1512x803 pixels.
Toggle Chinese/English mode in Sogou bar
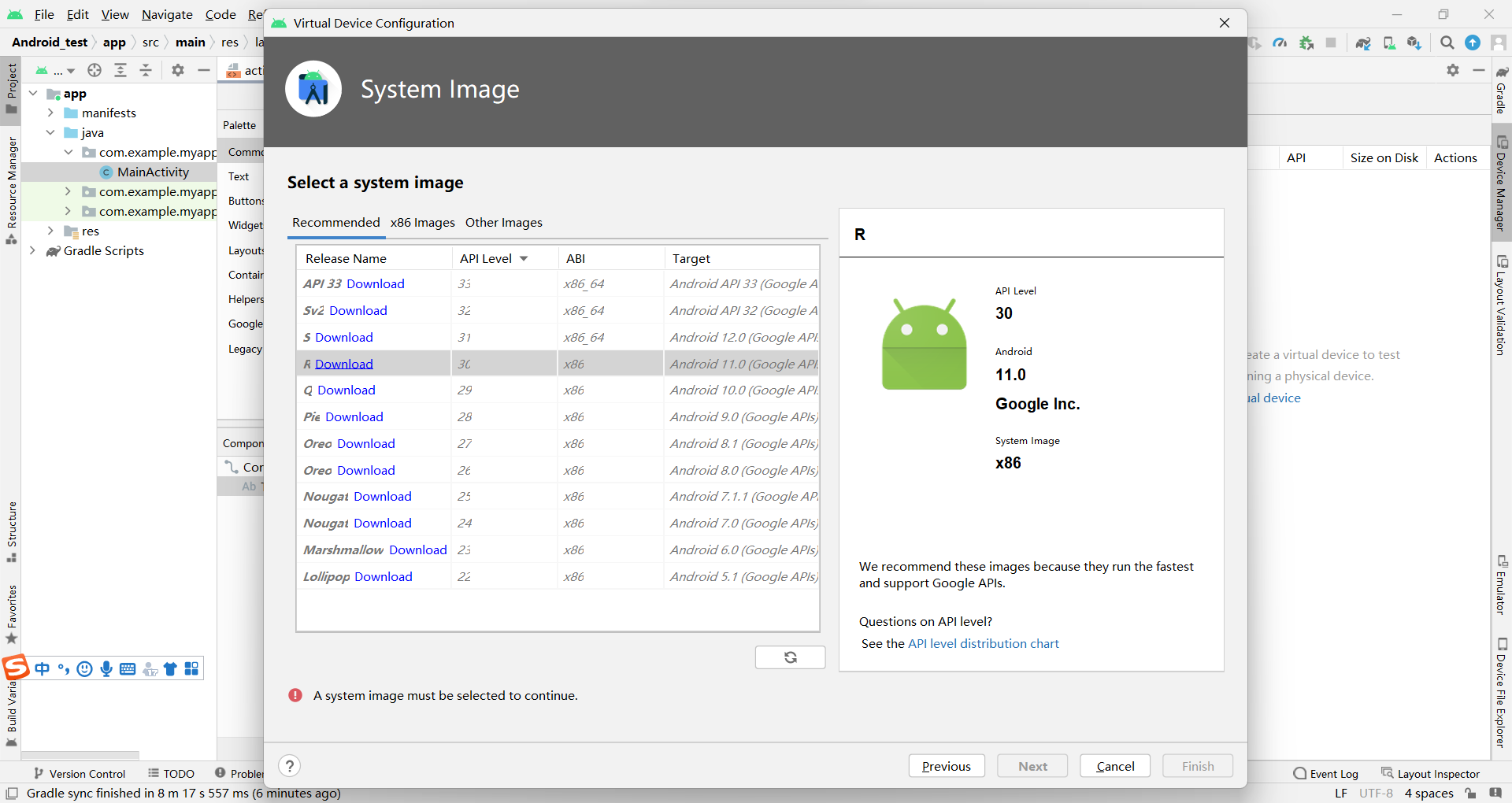point(43,669)
